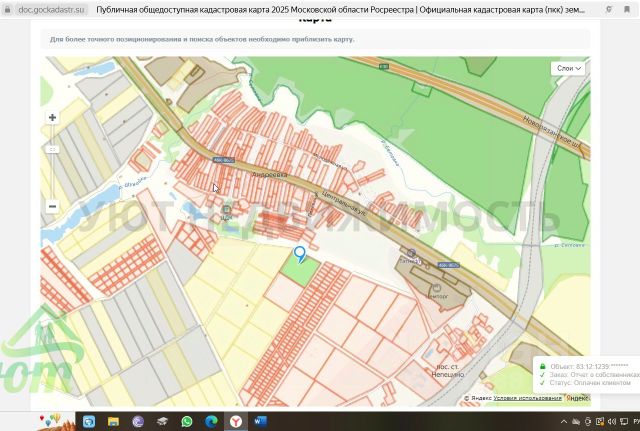The width and height of the screenshot is (640, 431).
Task: Open Условия использования link
Action: tap(527, 398)
